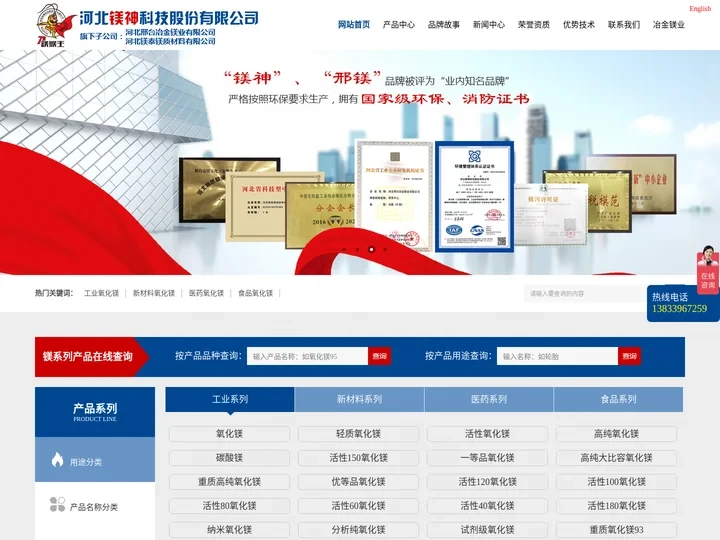Click the 新材料氧化镁 hot keyword
The image size is (720, 540).
154,293
